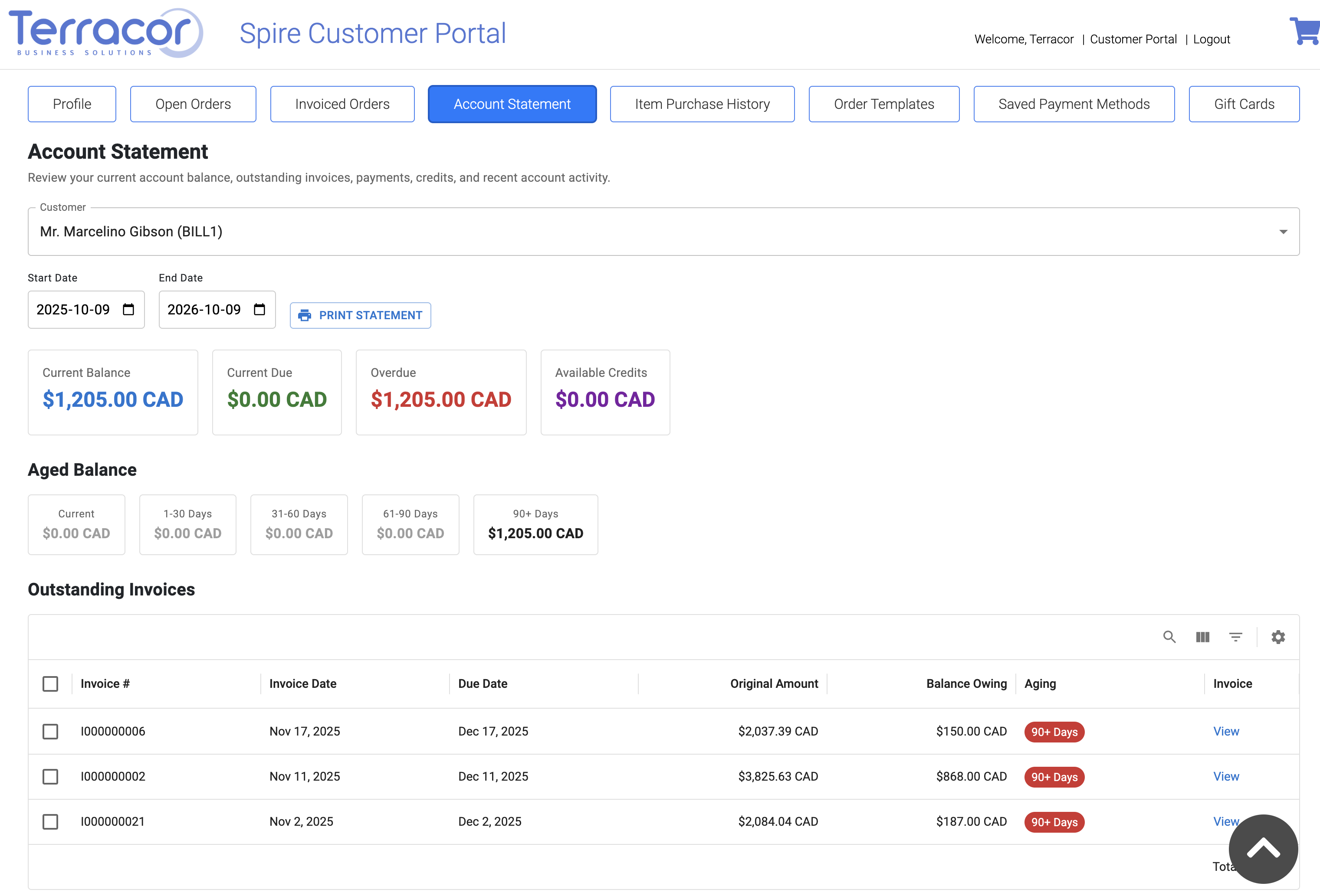
Task: View invoice I000000006
Action: [1226, 731]
